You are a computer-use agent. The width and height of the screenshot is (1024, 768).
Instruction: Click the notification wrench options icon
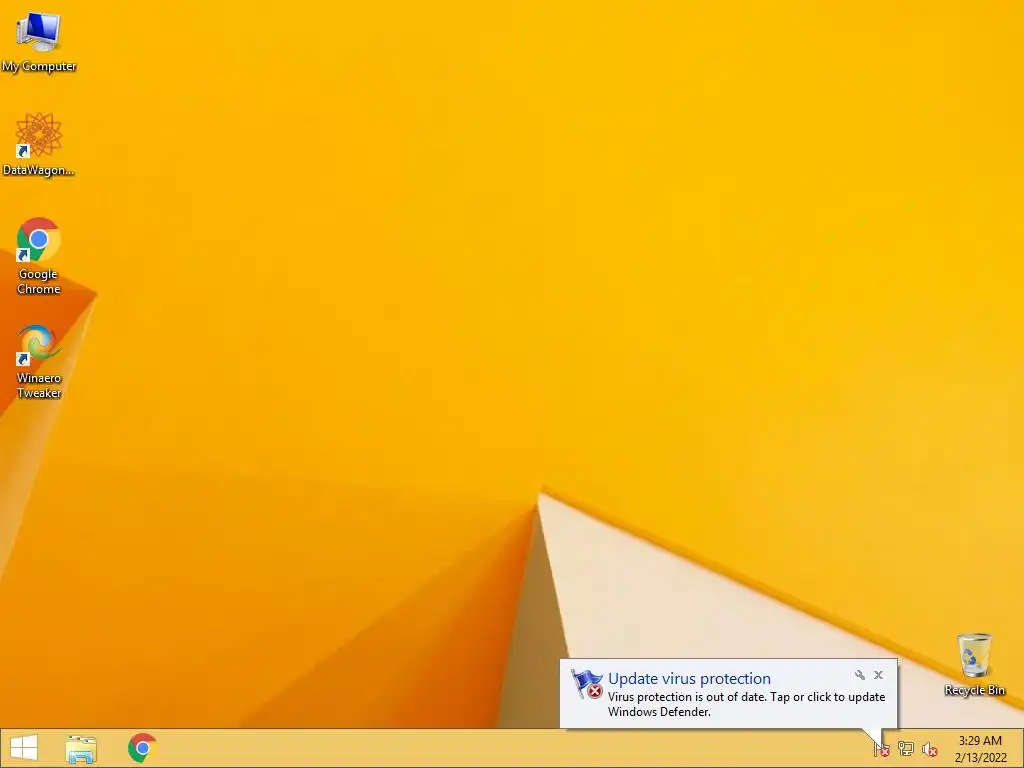[x=859, y=675]
